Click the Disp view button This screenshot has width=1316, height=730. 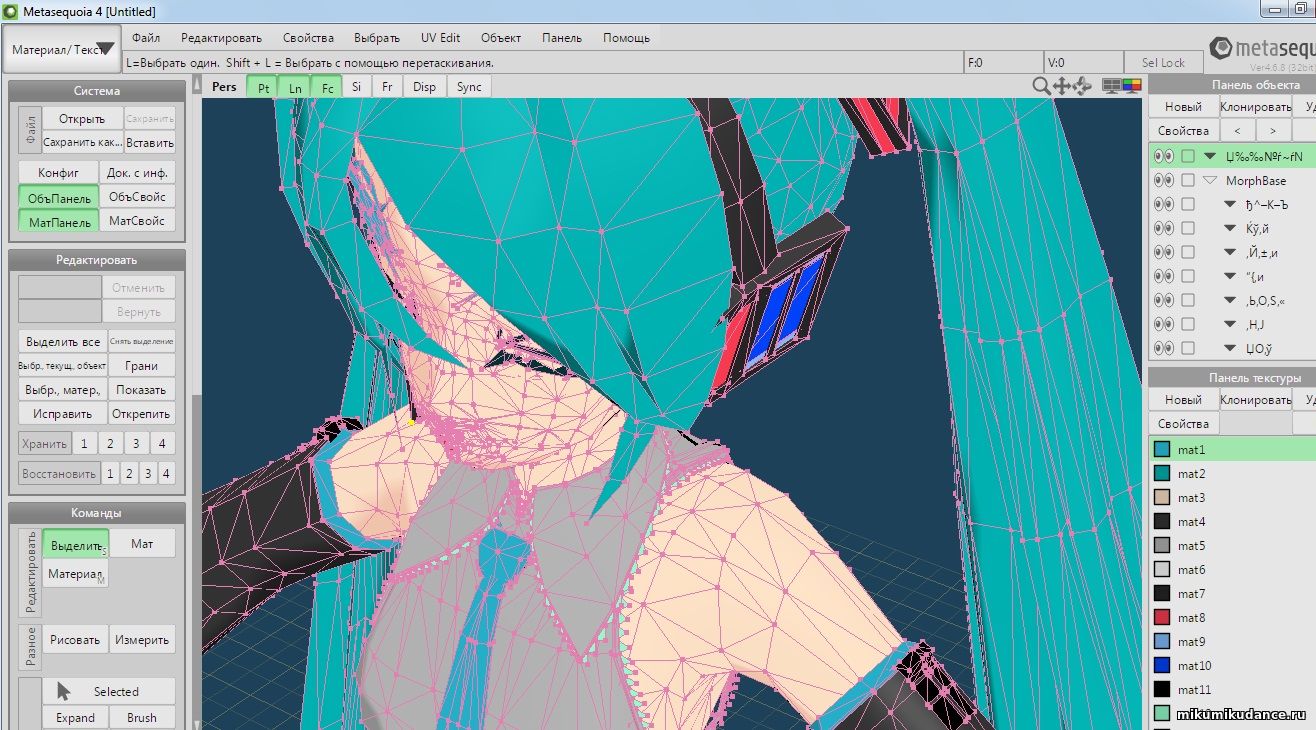click(x=425, y=87)
